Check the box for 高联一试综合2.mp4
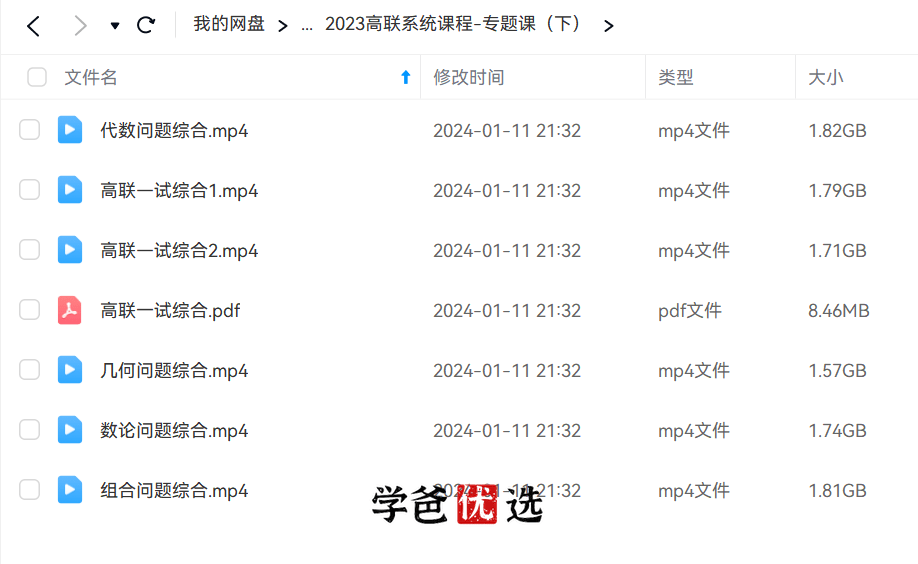Screen dimensions: 918x564 pyautogui.click(x=29, y=250)
